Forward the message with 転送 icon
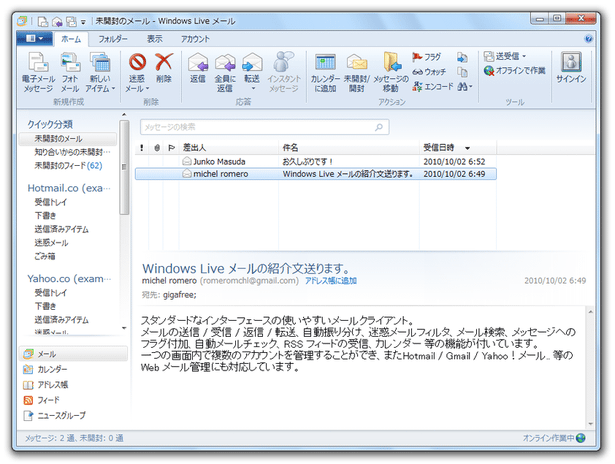This screenshot has height=464, width=615. pyautogui.click(x=252, y=62)
